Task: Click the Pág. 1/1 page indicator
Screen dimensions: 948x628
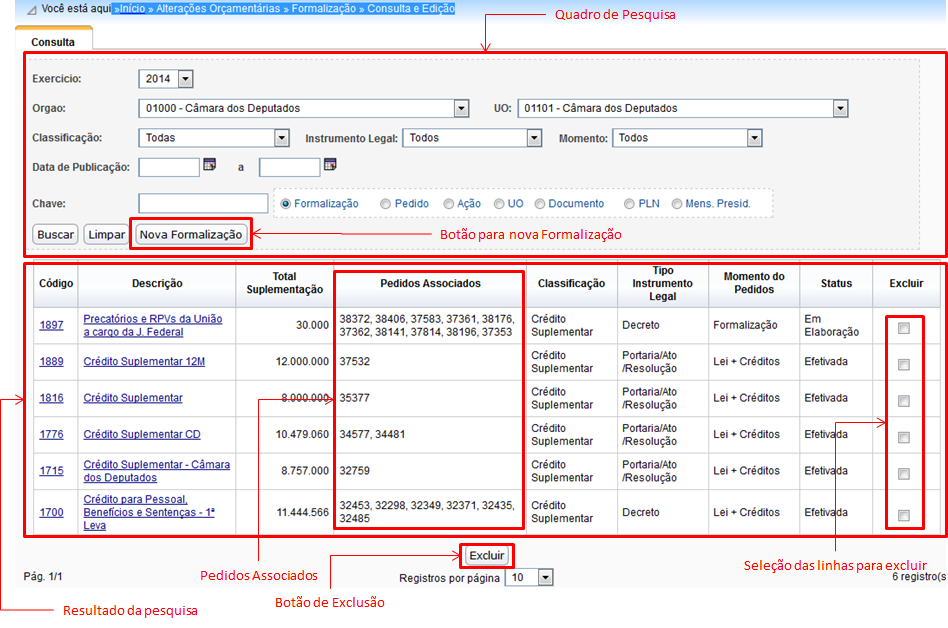Action: coord(43,577)
